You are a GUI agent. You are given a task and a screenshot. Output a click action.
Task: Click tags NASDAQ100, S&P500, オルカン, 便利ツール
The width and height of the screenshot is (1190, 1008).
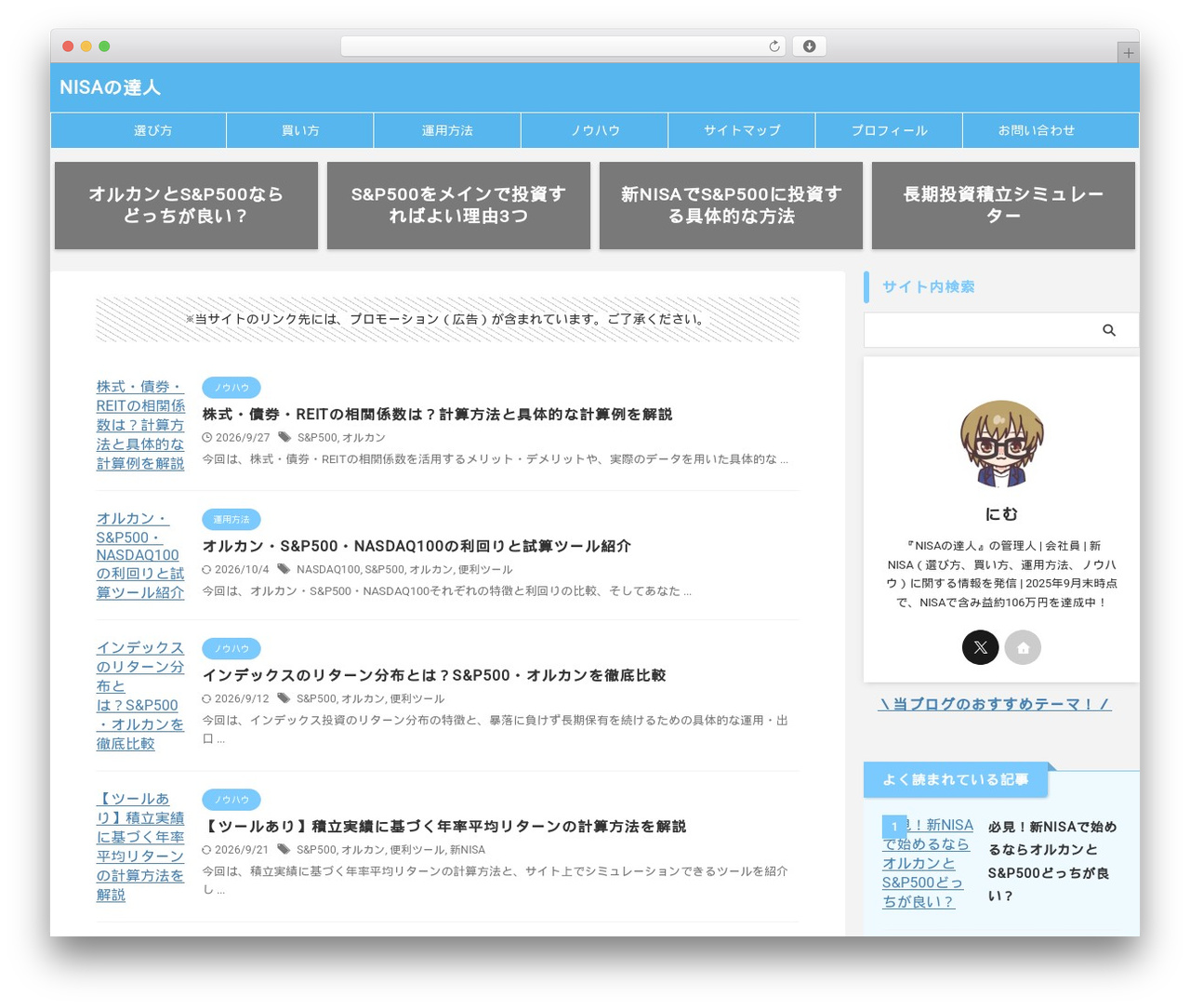[404, 569]
